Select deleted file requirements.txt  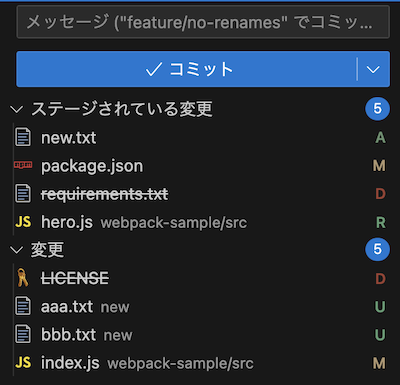[x=104, y=195]
